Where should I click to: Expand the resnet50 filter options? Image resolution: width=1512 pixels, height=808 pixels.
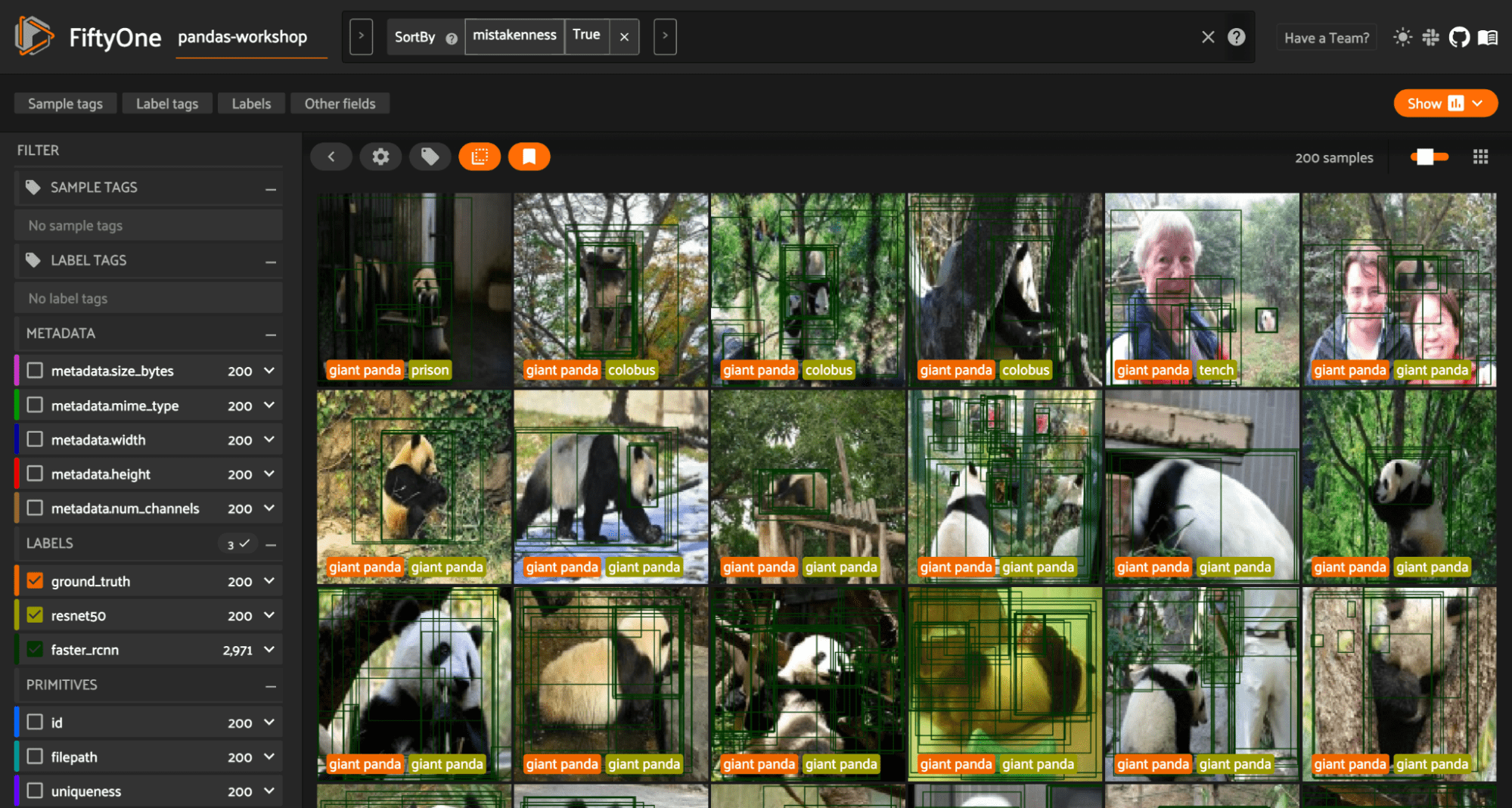point(269,615)
